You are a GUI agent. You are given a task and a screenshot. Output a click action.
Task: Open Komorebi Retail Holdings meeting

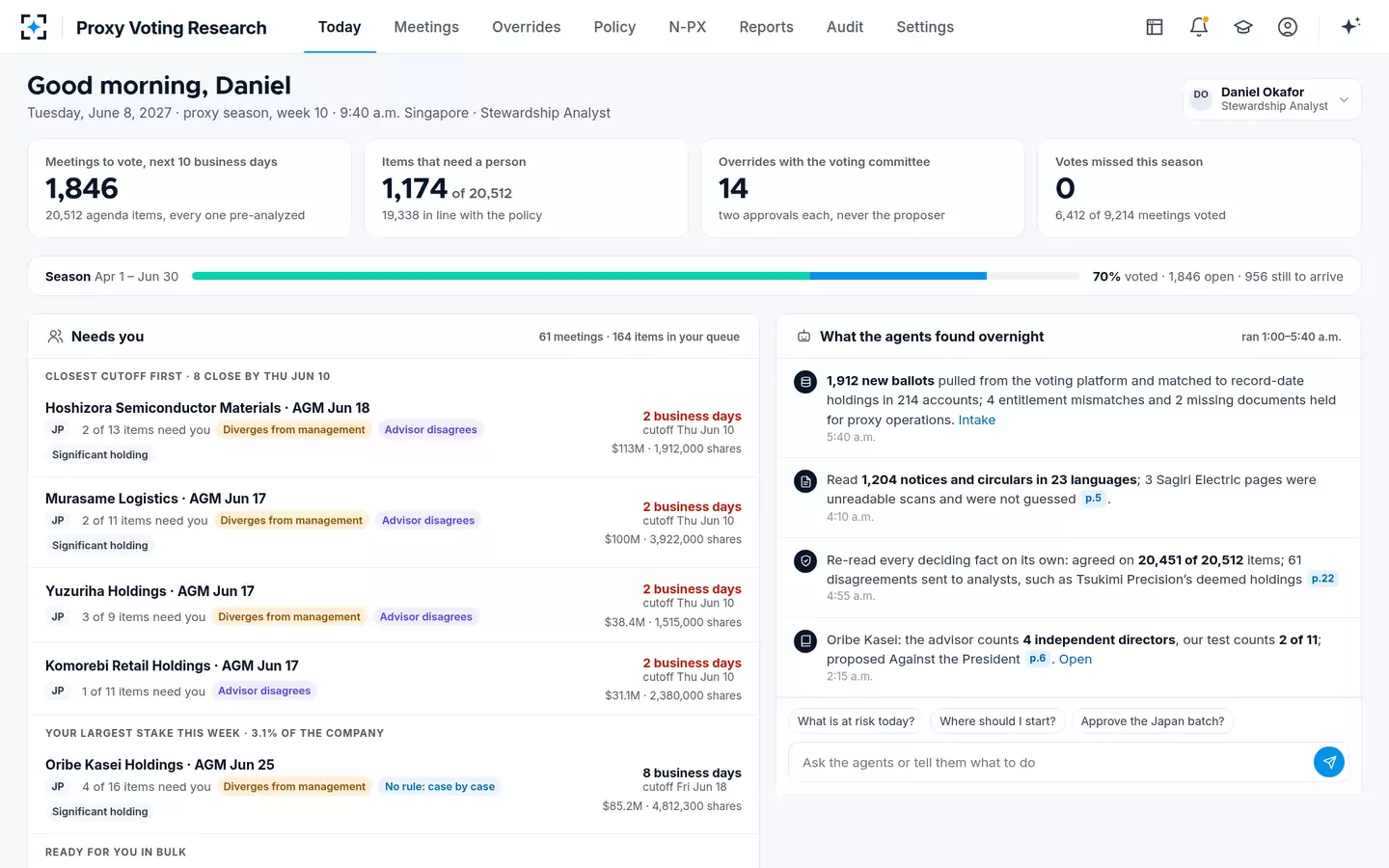tap(394, 679)
